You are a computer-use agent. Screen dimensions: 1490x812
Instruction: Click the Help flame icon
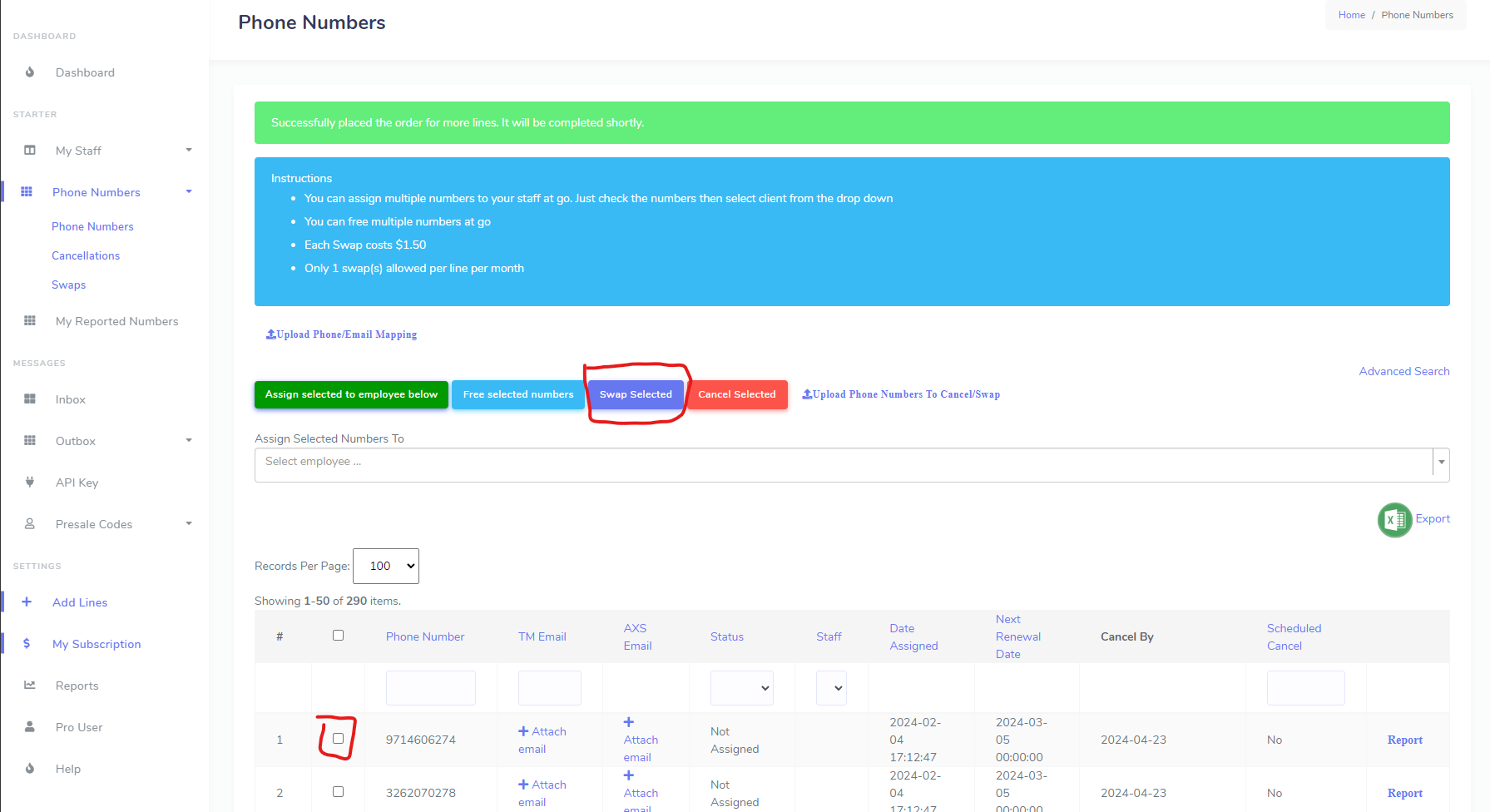[30, 769]
